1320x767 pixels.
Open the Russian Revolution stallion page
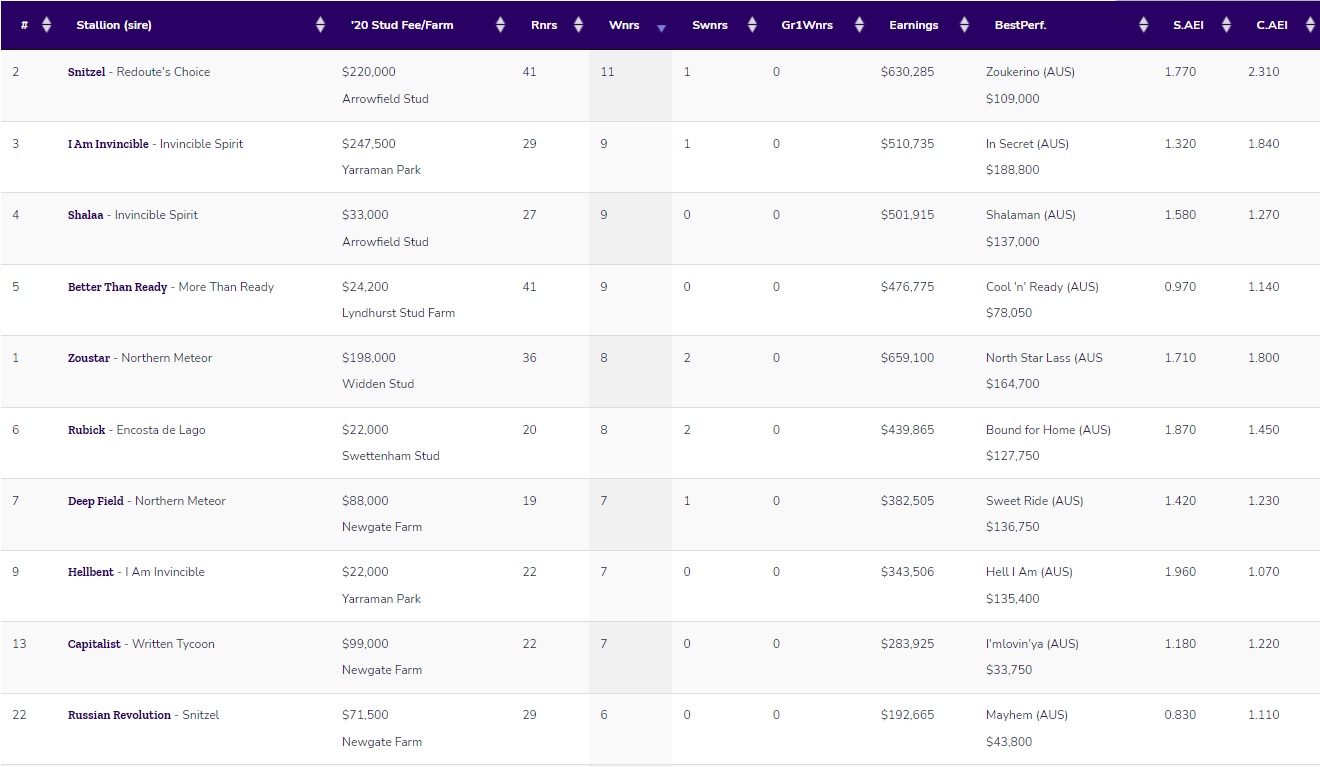tap(120, 715)
